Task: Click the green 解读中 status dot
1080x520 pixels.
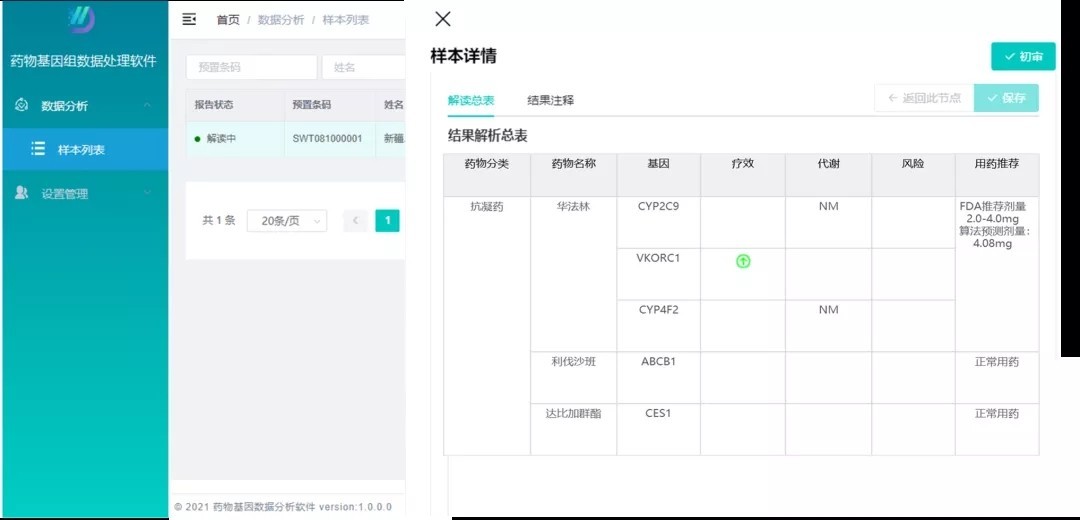Action: pos(197,139)
